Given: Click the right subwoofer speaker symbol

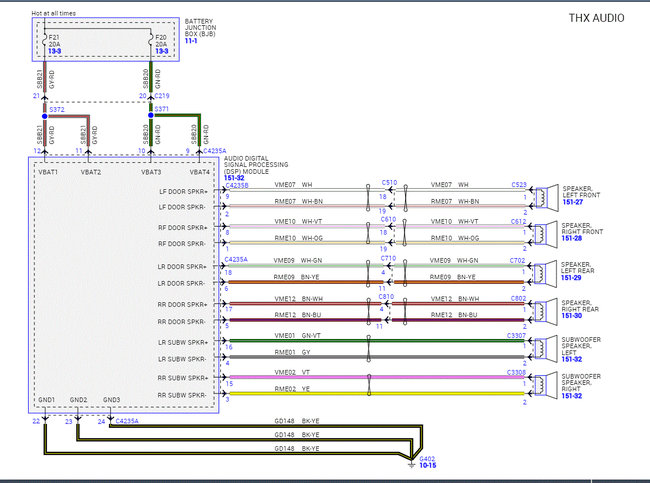Looking at the screenshot, I should 545,385.
